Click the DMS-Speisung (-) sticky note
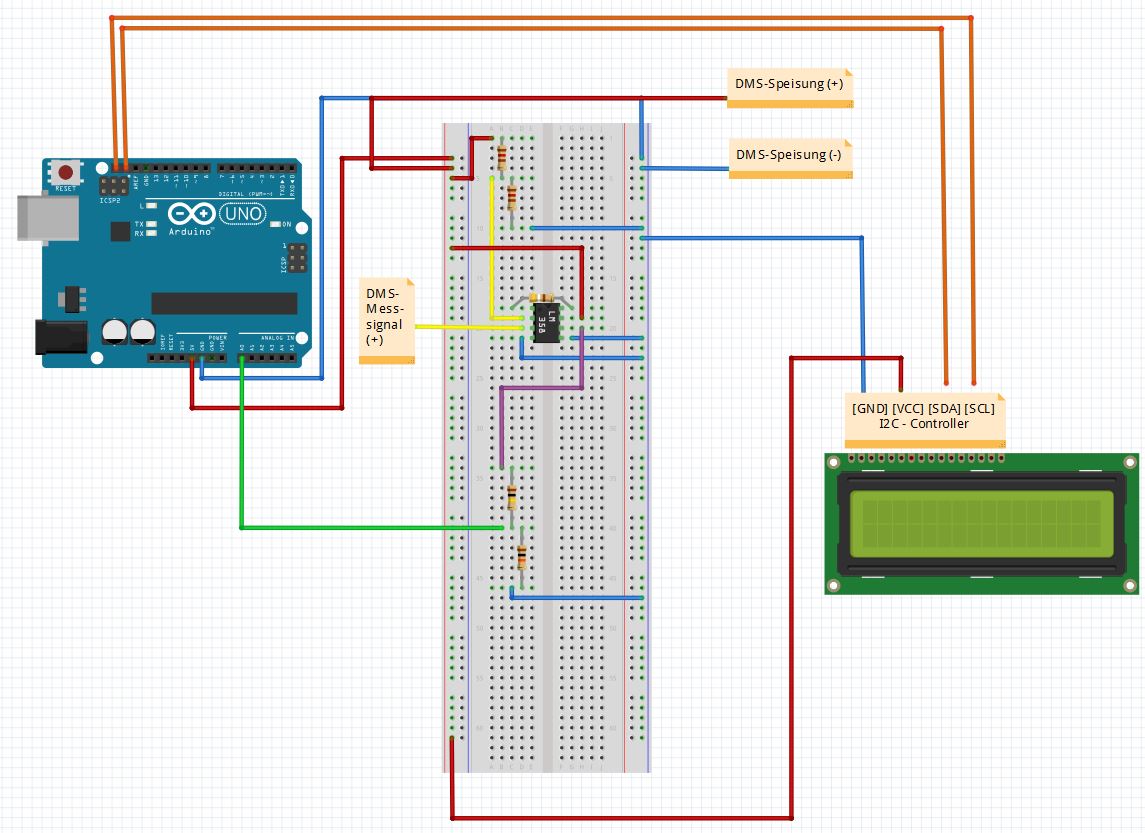 [790, 156]
